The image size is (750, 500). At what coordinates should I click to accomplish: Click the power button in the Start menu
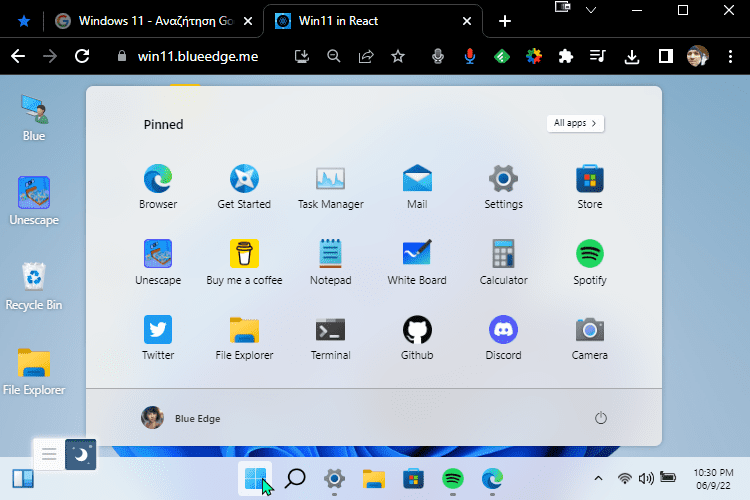(601, 418)
